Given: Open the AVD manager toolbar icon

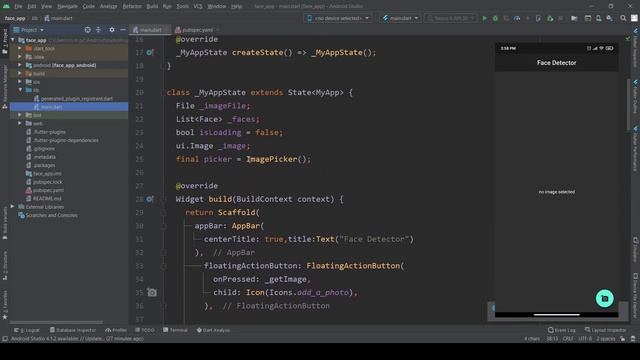Looking at the screenshot, I should coord(598,18).
